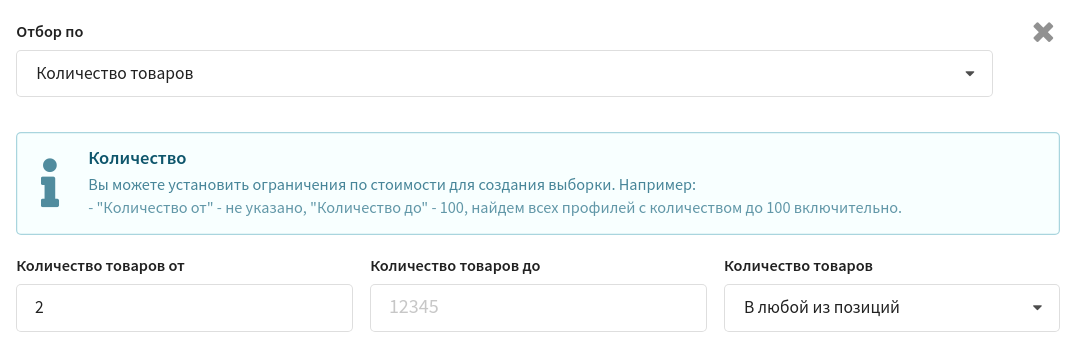The width and height of the screenshot is (1075, 364).
Task: Expand the 'В любой из позиций' caret arrow
Action: pyautogui.click(x=1037, y=308)
